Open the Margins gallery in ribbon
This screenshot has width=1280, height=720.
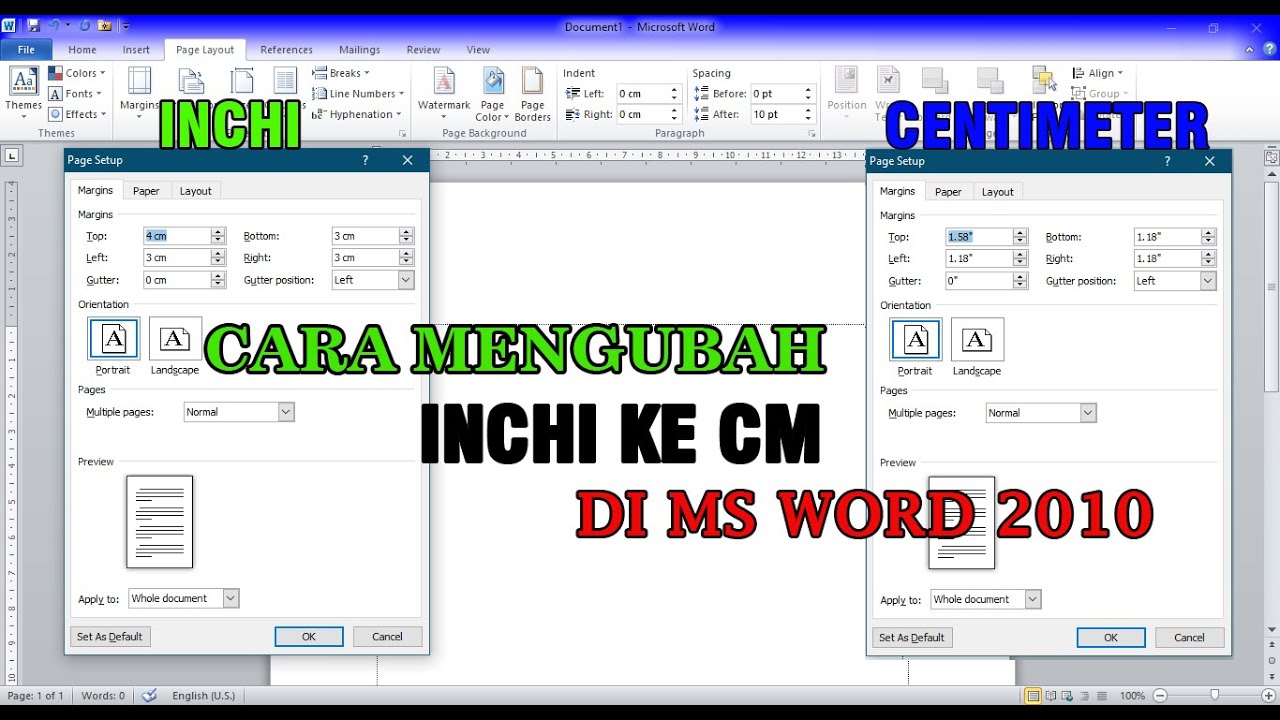(x=139, y=92)
